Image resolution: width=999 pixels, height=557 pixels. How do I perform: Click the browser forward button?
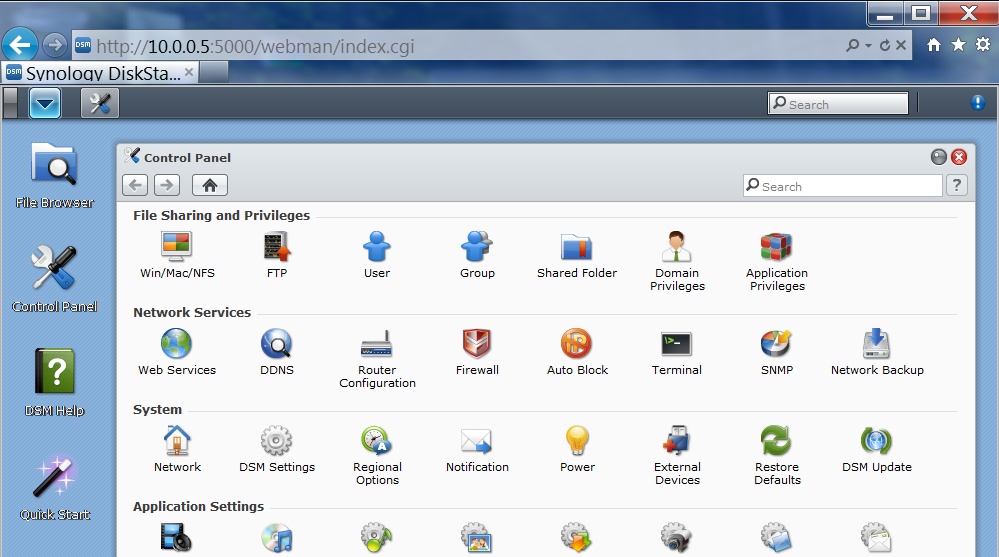pyautogui.click(x=55, y=45)
